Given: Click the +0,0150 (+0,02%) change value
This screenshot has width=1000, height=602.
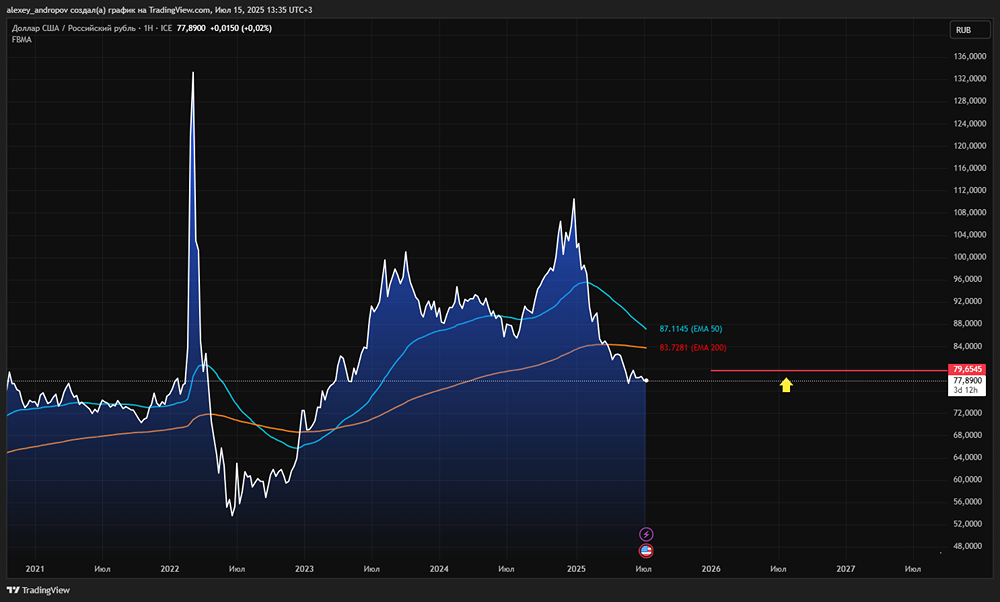Looking at the screenshot, I should click(241, 28).
